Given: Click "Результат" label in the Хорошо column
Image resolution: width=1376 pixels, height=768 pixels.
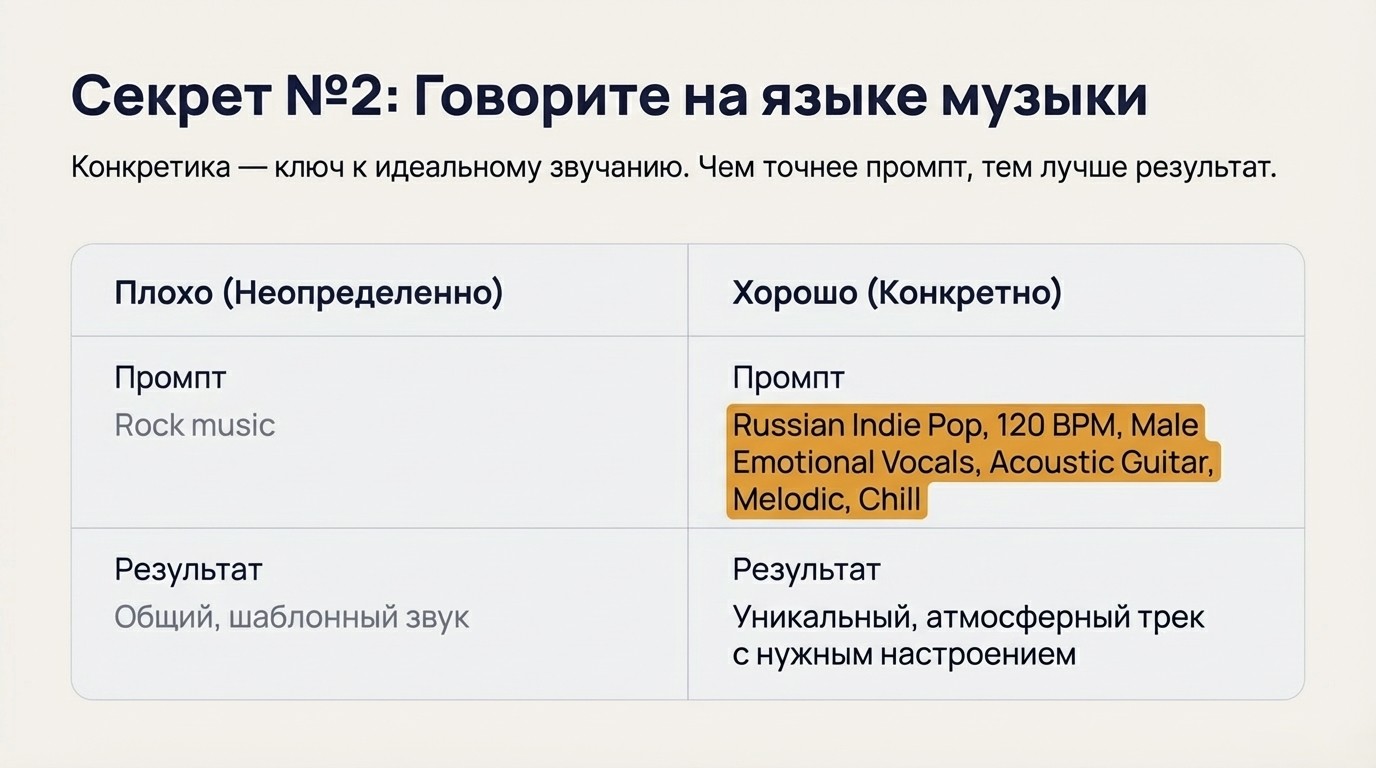Looking at the screenshot, I should pos(806,570).
